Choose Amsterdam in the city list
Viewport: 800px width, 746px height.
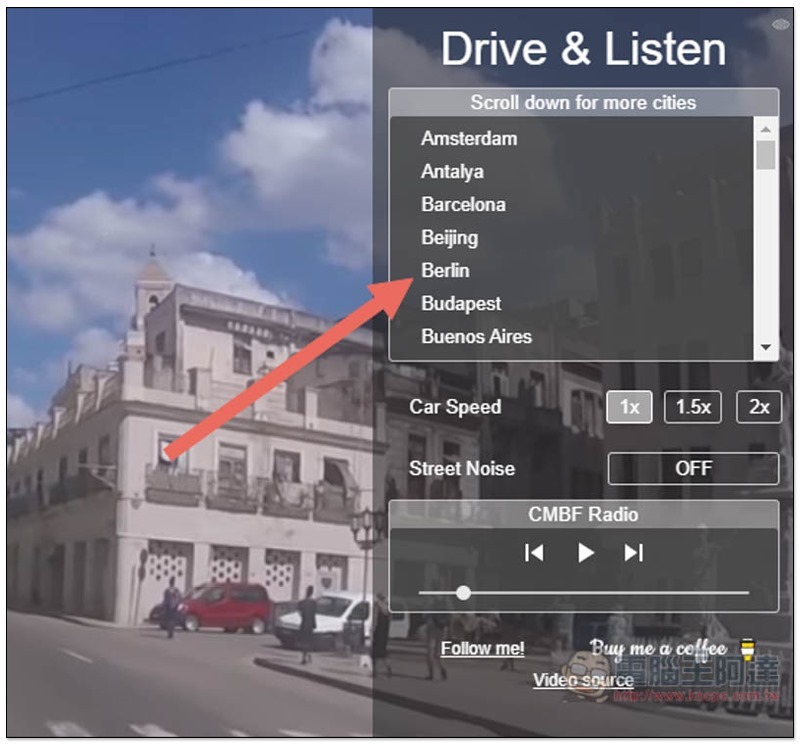(469, 138)
